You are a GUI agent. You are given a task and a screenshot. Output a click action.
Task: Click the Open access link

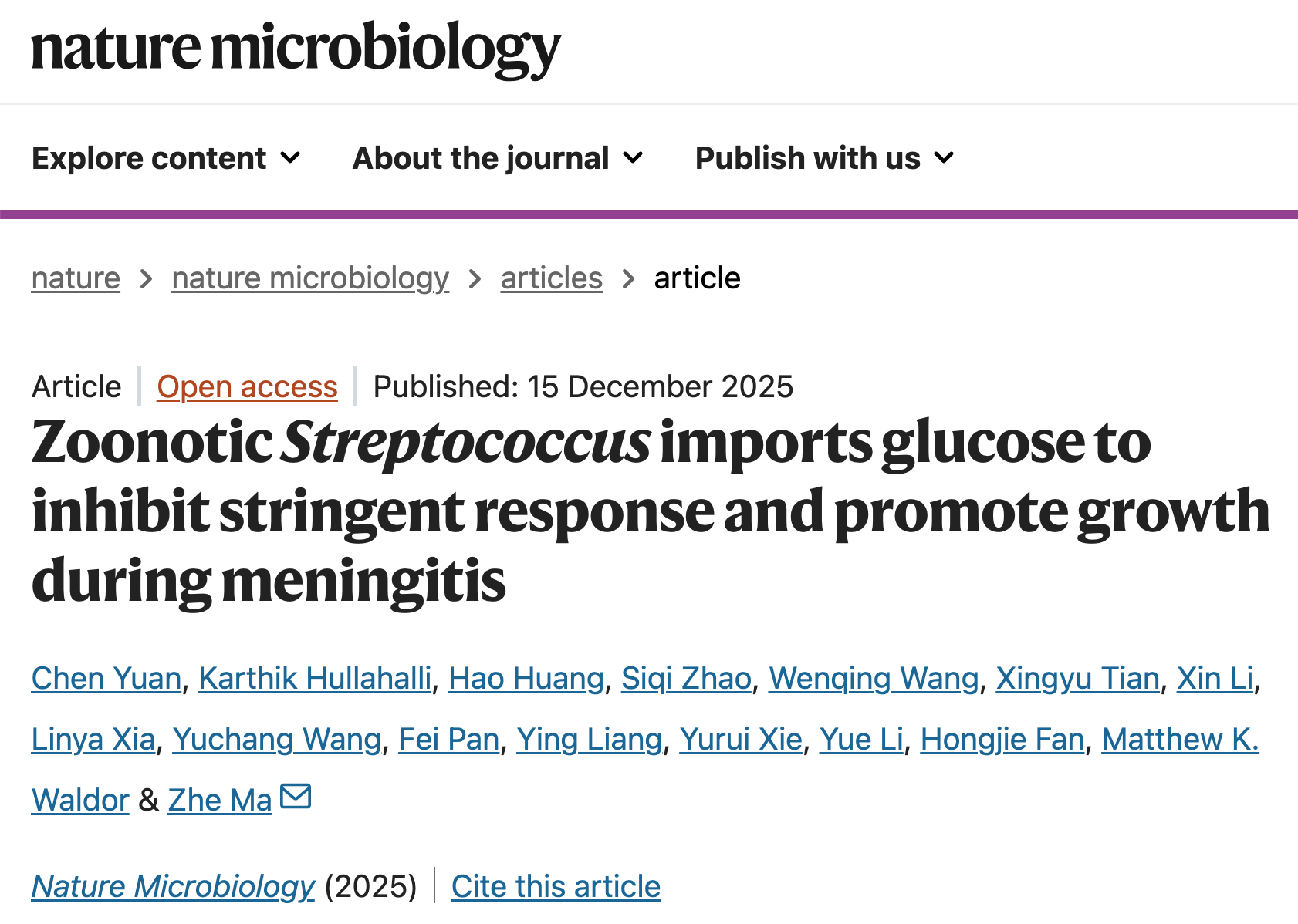tap(247, 387)
